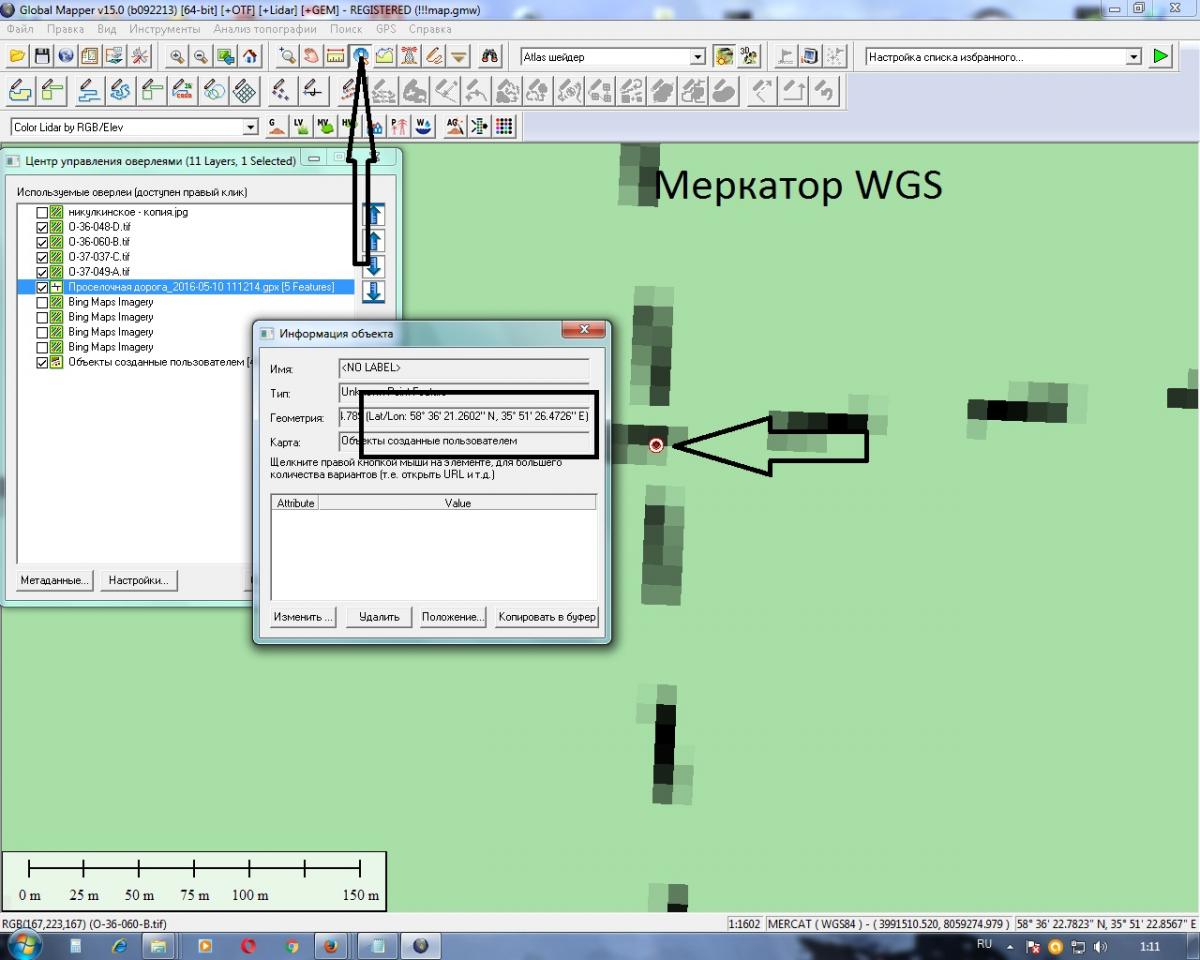Screen dimensions: 1200x960
Task: Click the Home full view icon
Action: (250, 57)
